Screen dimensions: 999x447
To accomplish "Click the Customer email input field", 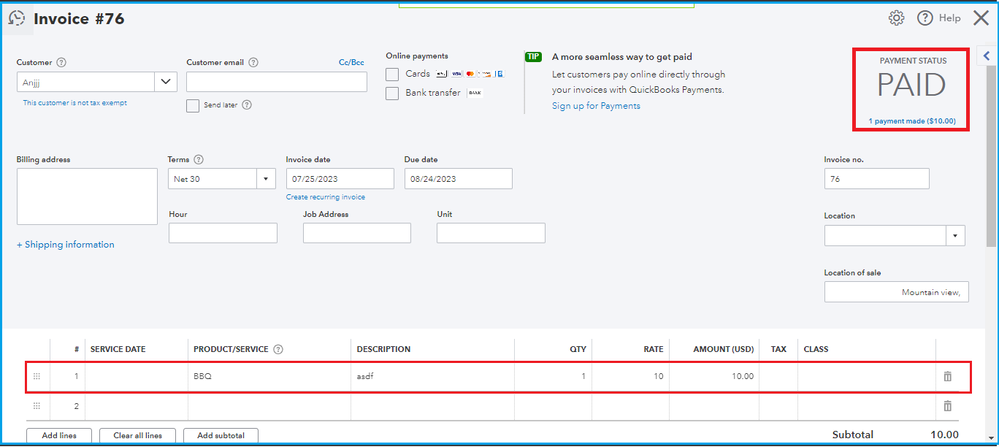I will pyautogui.click(x=277, y=82).
